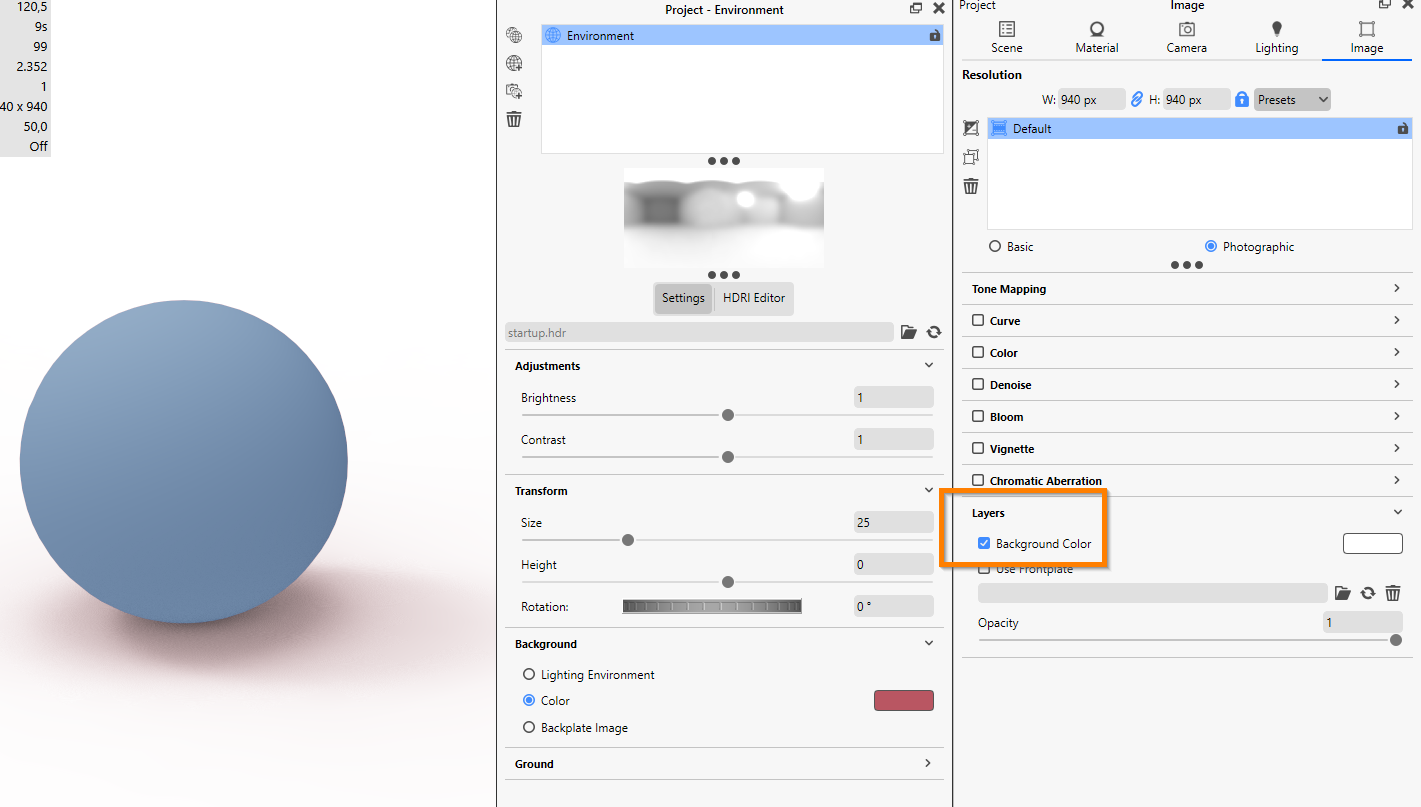Click the add image style icon
The image size is (1421, 807).
[x=971, y=128]
